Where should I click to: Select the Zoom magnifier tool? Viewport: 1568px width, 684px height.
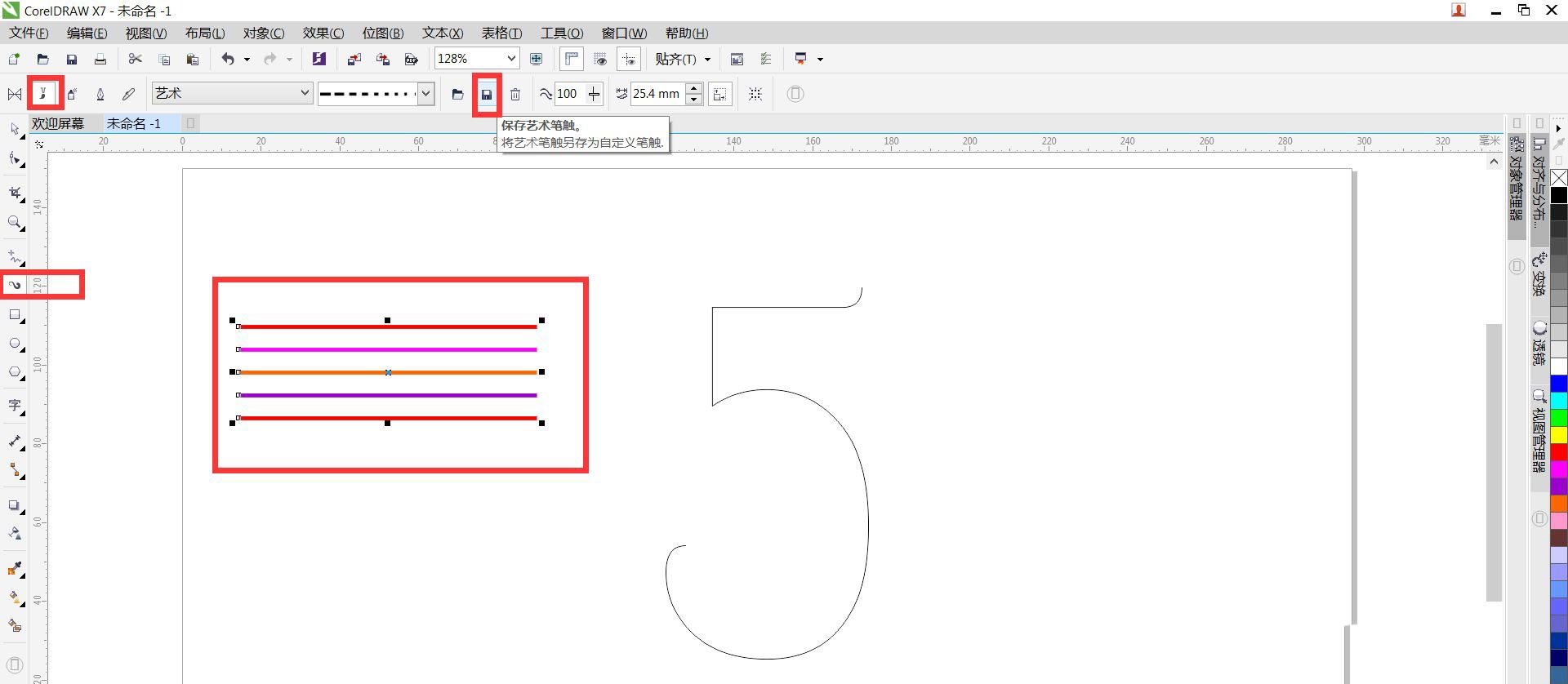pos(15,223)
